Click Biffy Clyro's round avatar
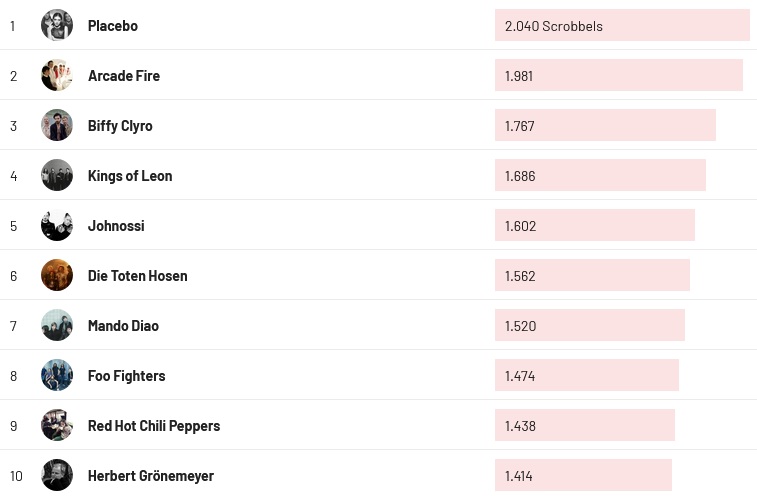Screen dimensions: 757x497 pyautogui.click(x=57, y=125)
